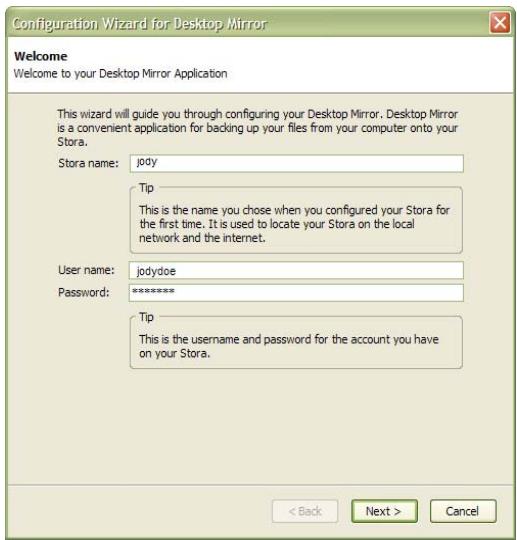517x540 pixels.
Task: Close the Configuration Wizard window
Action: pyautogui.click(x=499, y=23)
